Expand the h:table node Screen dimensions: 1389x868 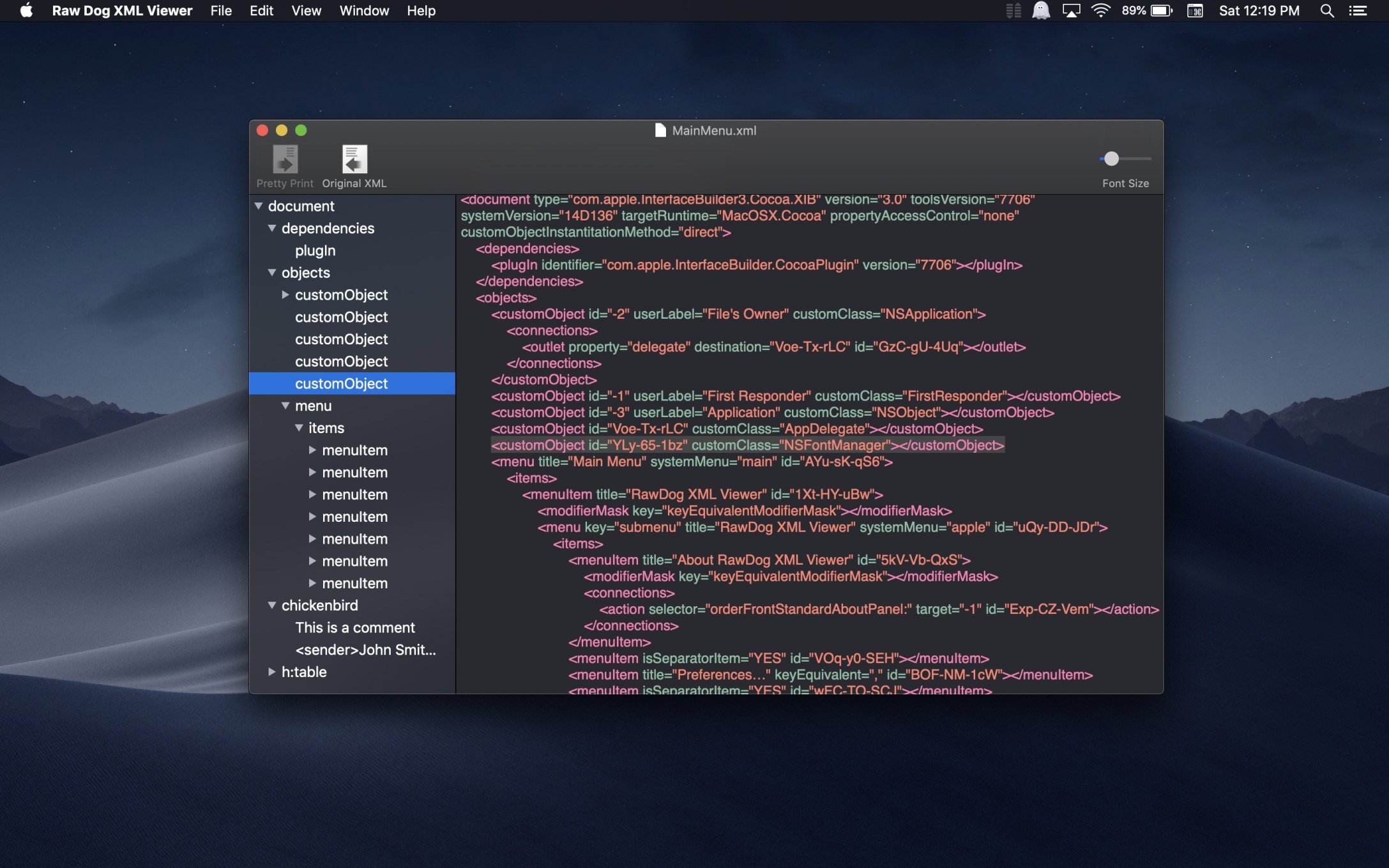coord(272,672)
